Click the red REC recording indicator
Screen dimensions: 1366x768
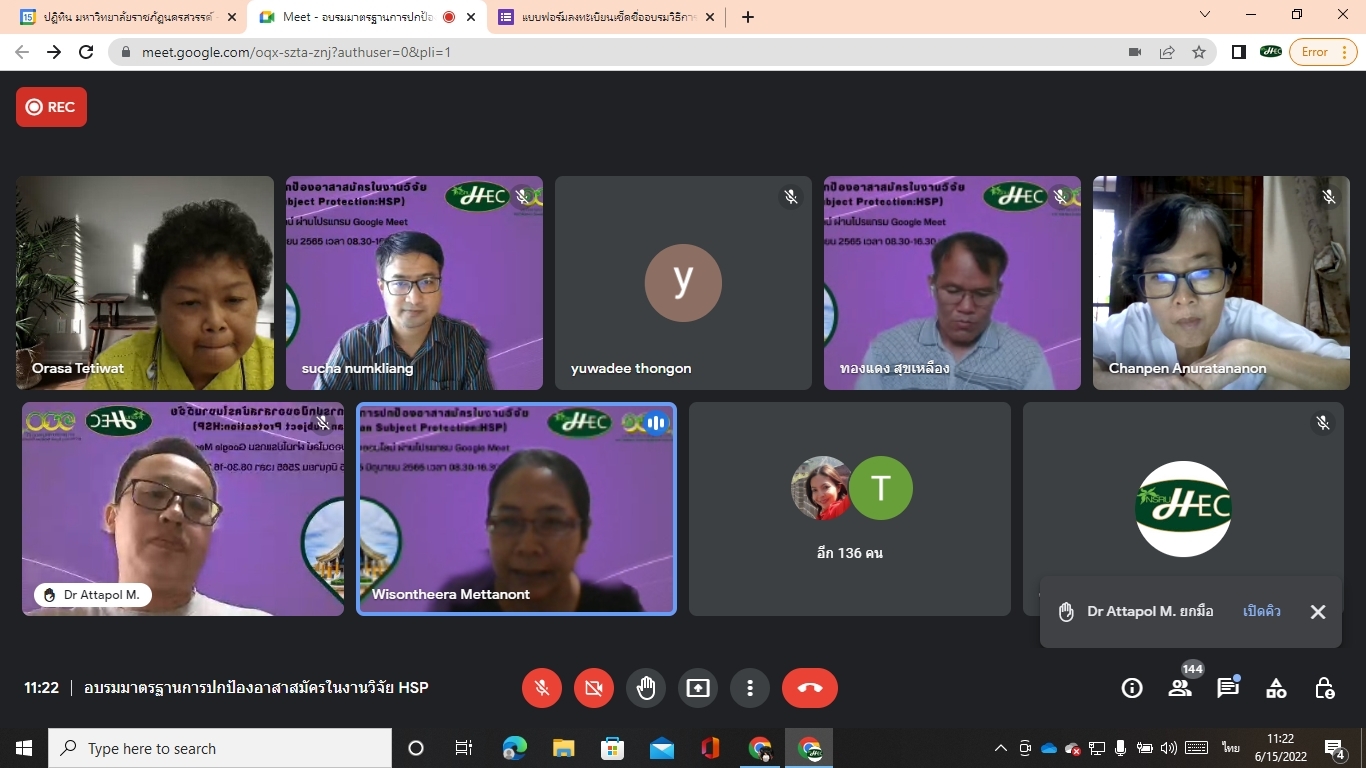(51, 107)
